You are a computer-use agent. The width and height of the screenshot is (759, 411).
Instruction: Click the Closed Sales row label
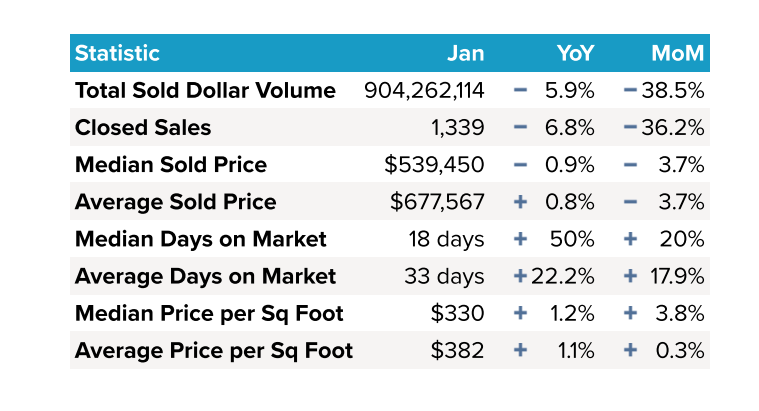[143, 128]
